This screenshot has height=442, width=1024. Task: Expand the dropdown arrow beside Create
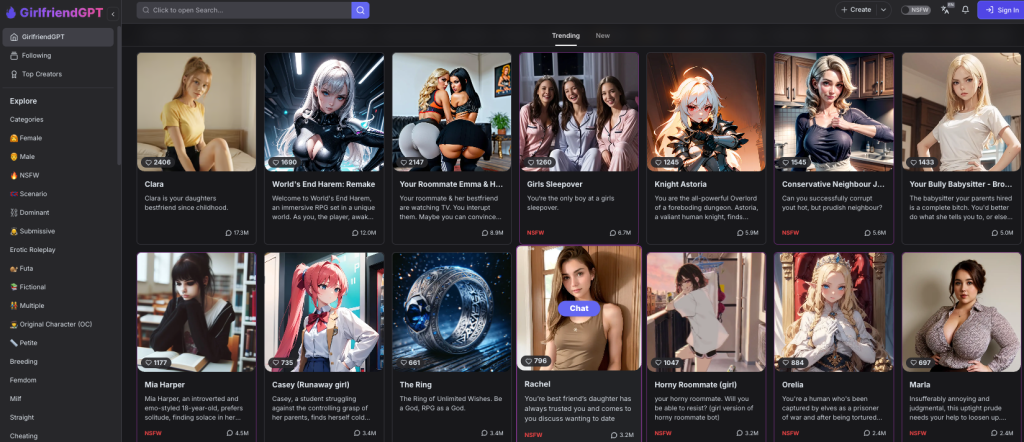point(883,10)
